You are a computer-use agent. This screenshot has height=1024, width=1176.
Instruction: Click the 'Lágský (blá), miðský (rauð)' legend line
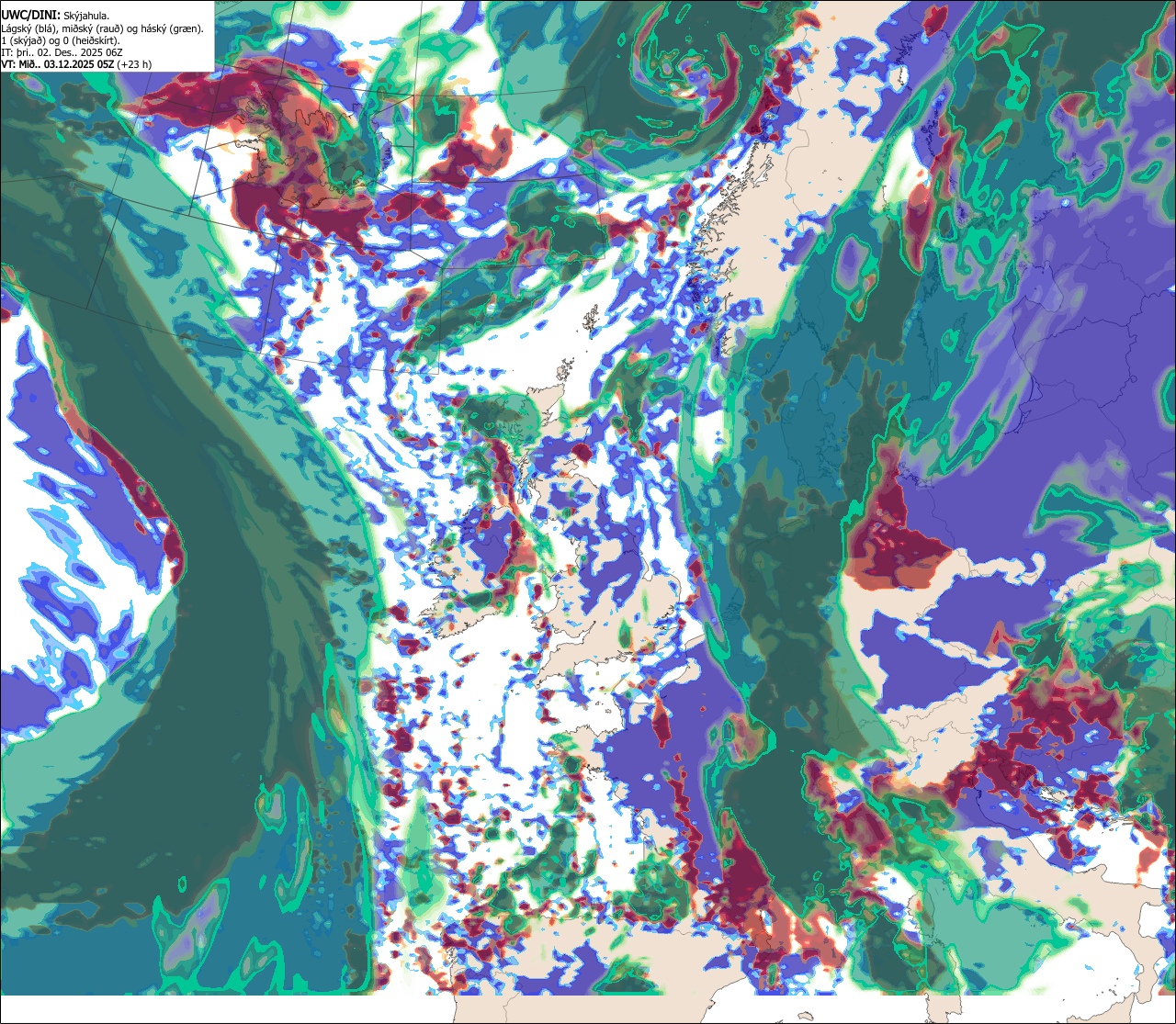103,28
